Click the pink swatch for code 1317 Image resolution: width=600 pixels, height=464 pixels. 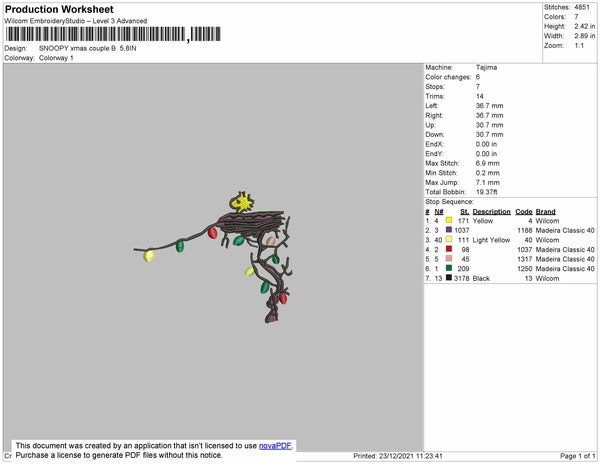(x=449, y=259)
